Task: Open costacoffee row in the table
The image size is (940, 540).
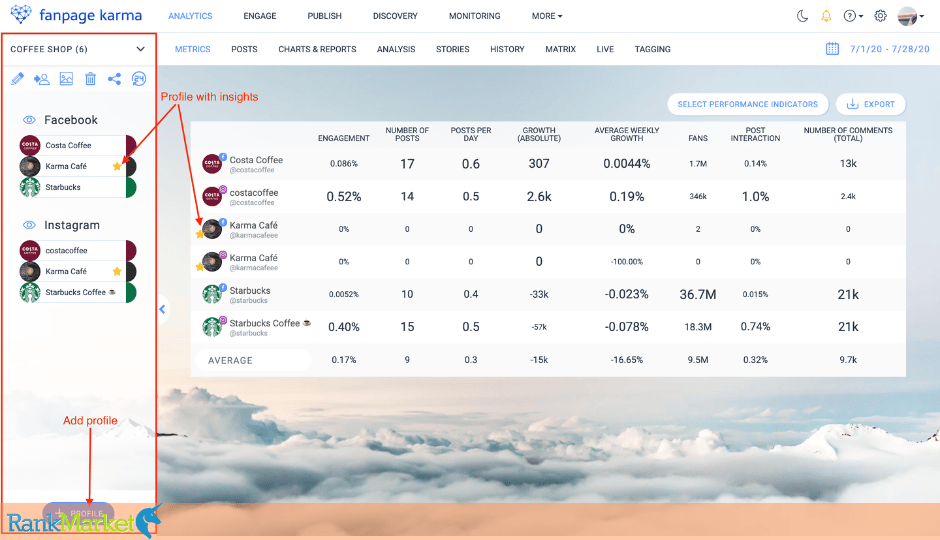Action: coord(548,197)
